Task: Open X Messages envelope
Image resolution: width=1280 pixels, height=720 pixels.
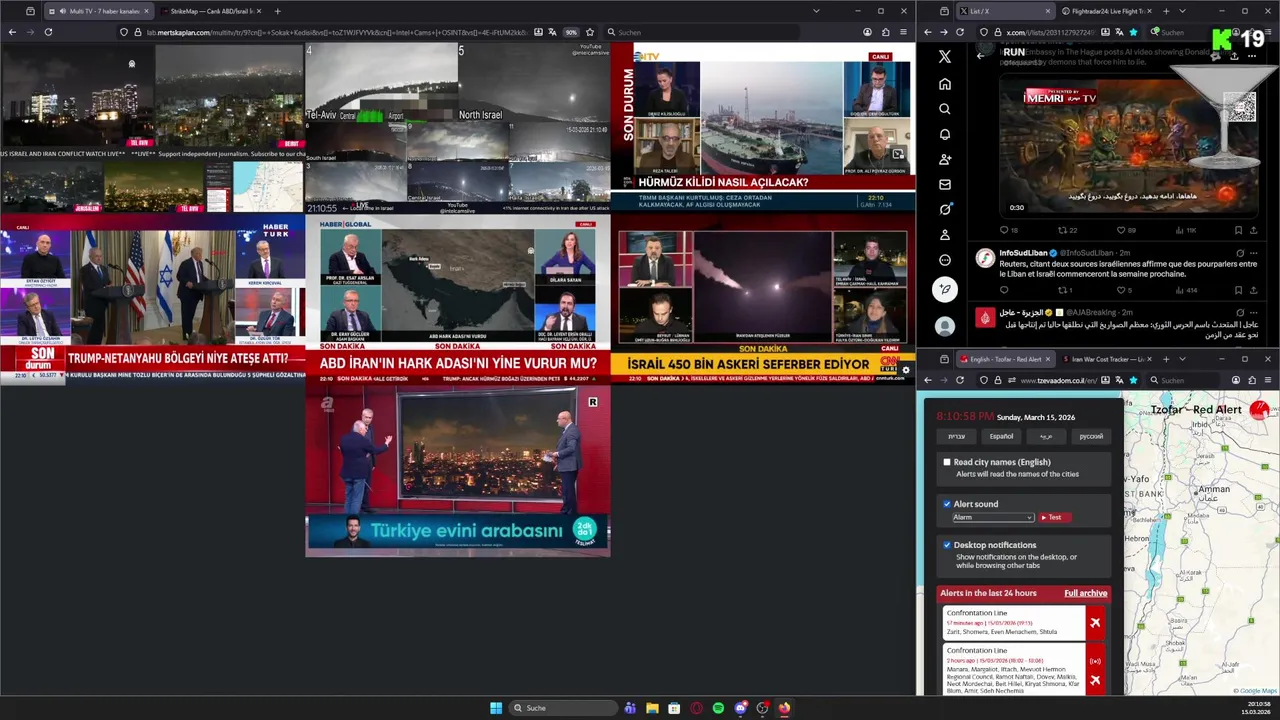Action: (x=944, y=184)
